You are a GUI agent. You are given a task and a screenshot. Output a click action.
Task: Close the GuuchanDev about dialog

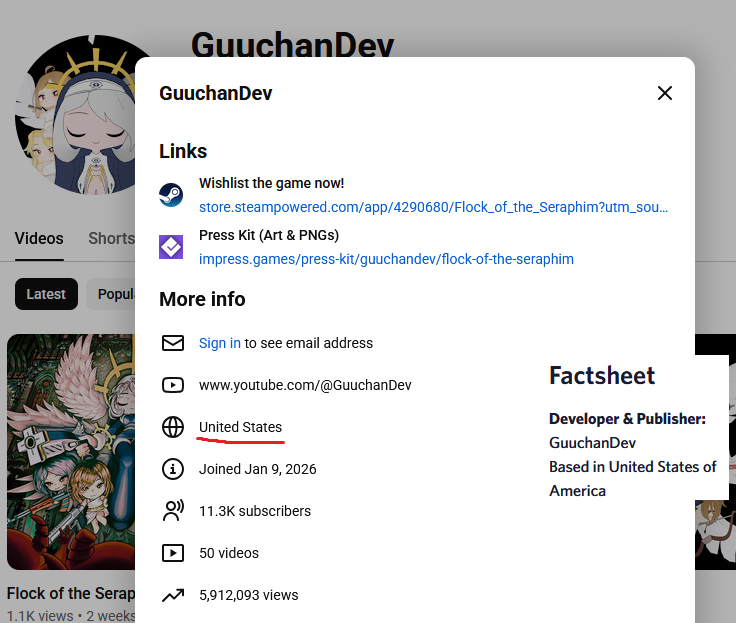click(x=665, y=93)
